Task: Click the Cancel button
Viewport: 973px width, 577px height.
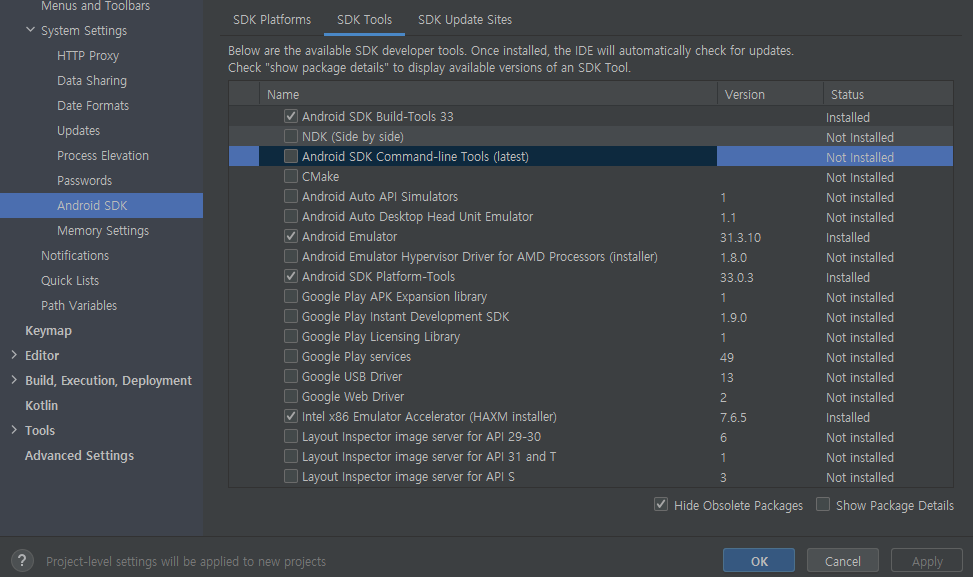Action: (x=843, y=561)
